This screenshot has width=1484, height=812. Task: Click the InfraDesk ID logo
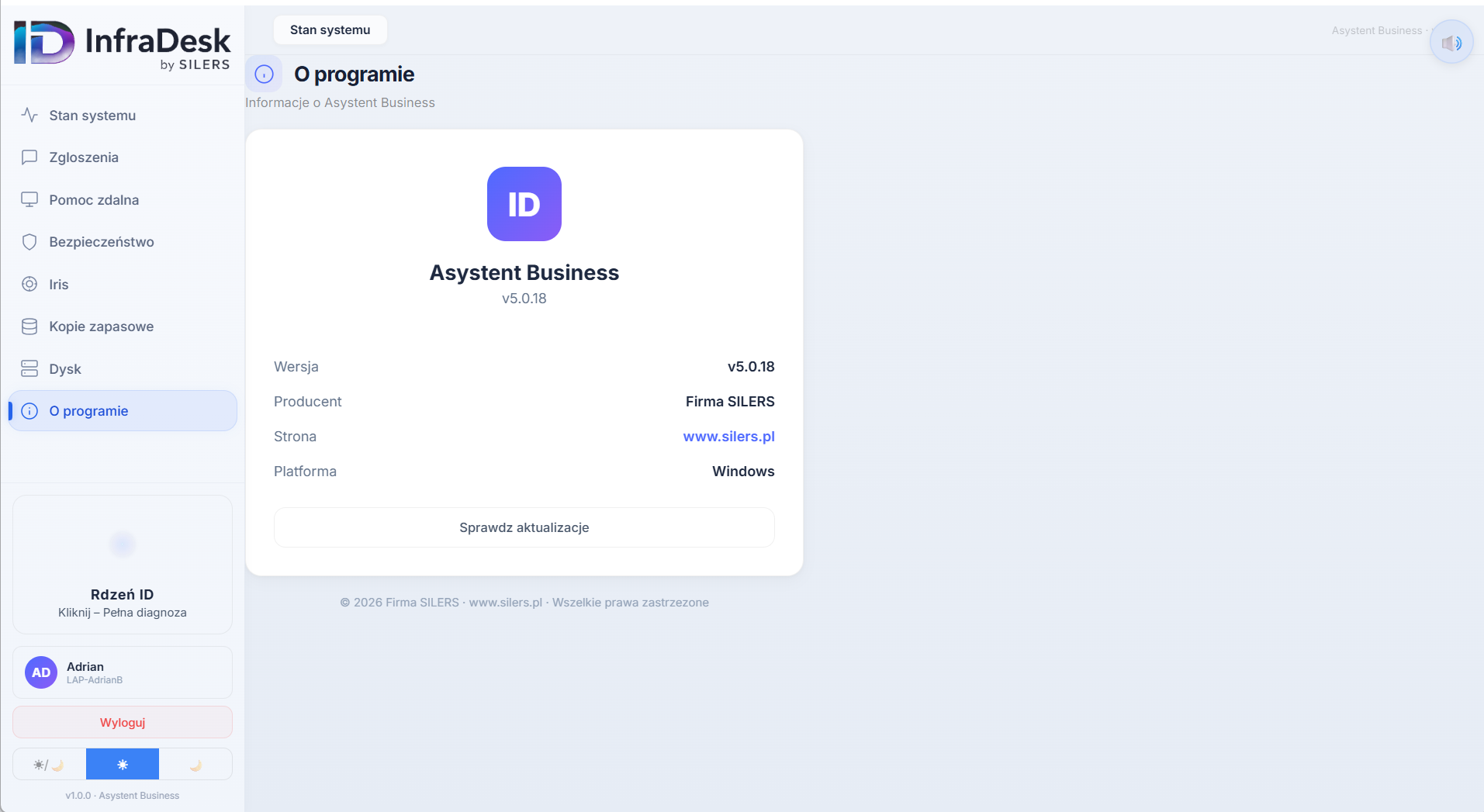(44, 43)
